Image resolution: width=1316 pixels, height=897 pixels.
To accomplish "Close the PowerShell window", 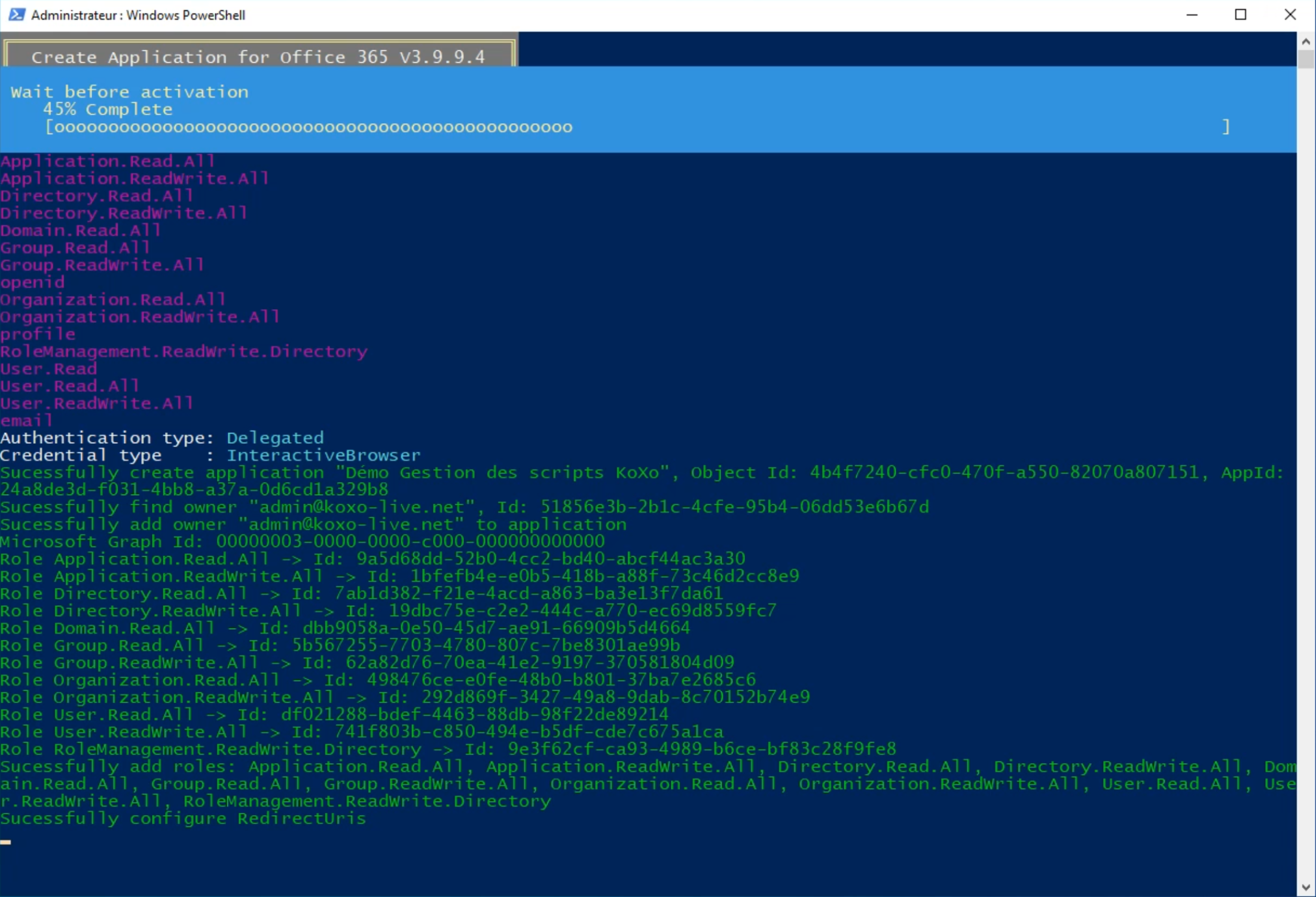I will coord(1290,15).
